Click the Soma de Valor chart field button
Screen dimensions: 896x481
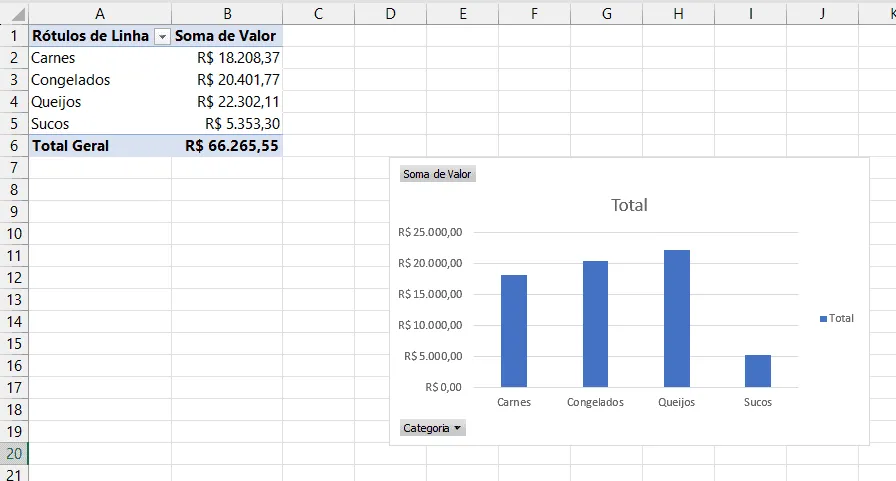tap(437, 174)
